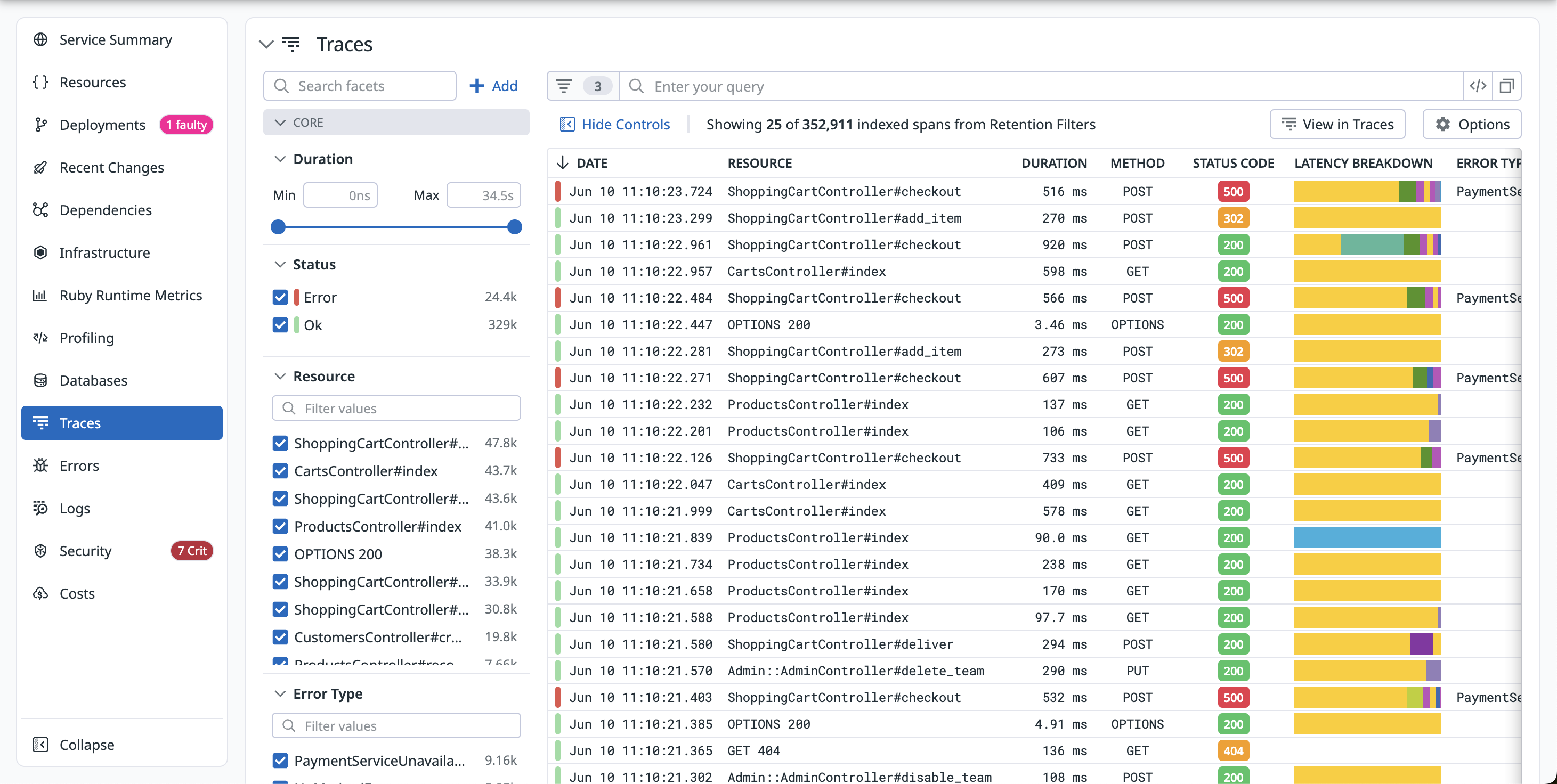Click the filter count icon showing 3

tap(584, 86)
